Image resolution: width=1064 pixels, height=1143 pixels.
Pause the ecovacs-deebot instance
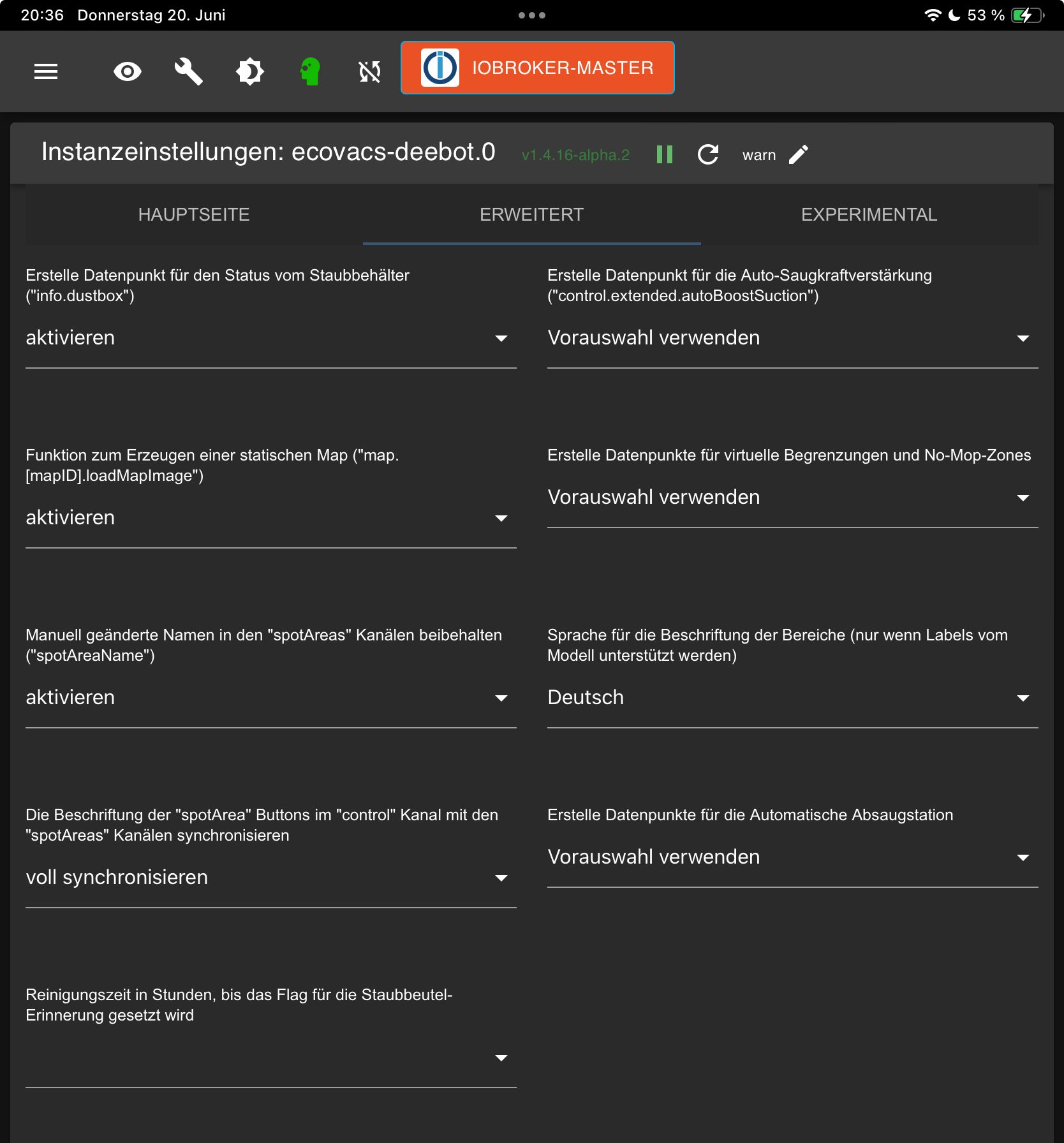tap(665, 154)
